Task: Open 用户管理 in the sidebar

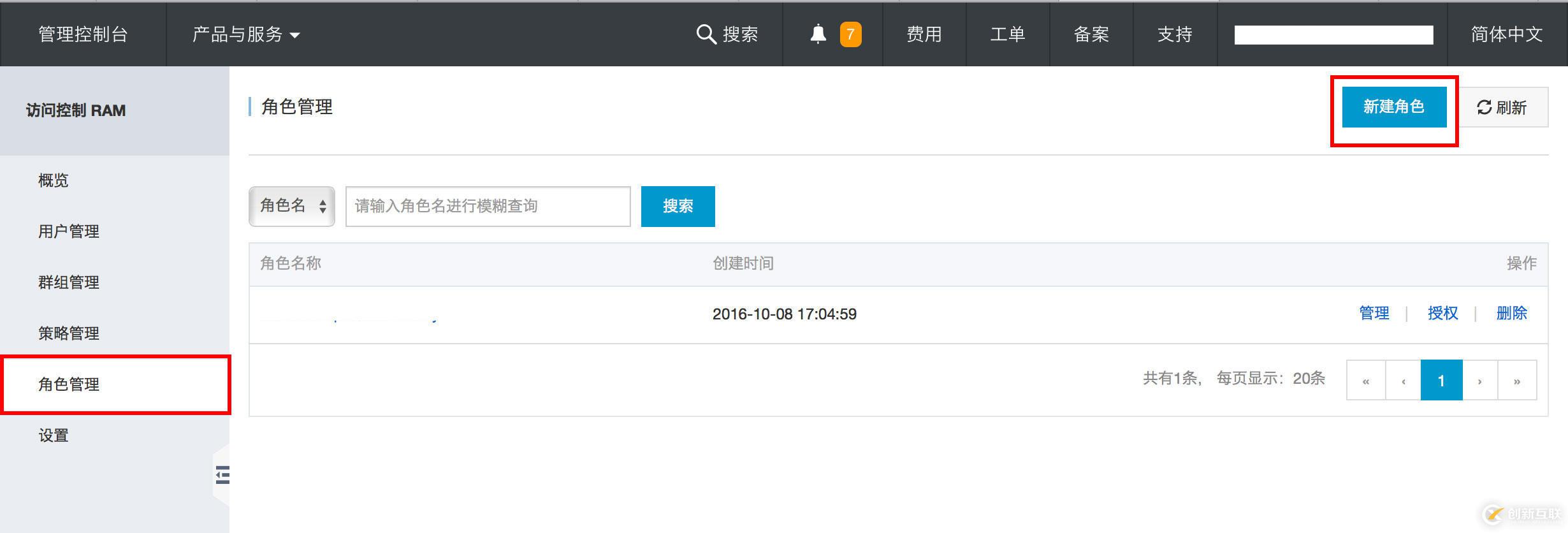Action: 69,231
